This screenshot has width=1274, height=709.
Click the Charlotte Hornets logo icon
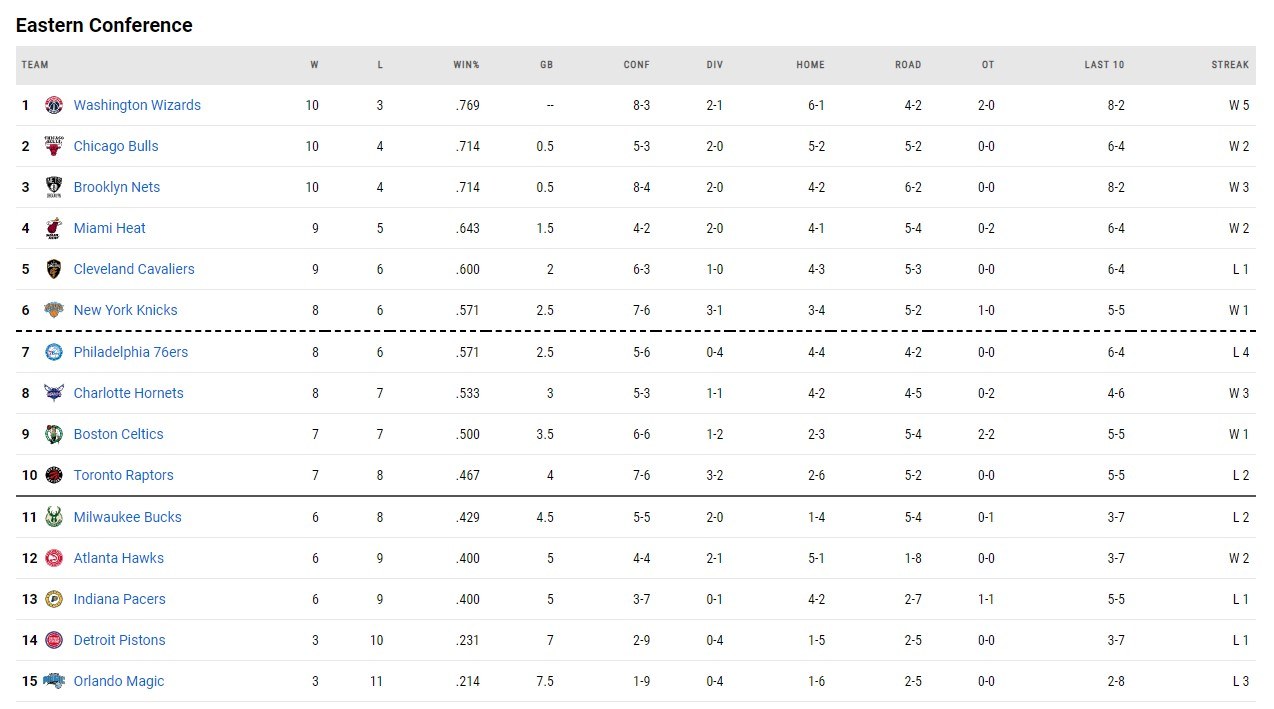pyautogui.click(x=54, y=393)
